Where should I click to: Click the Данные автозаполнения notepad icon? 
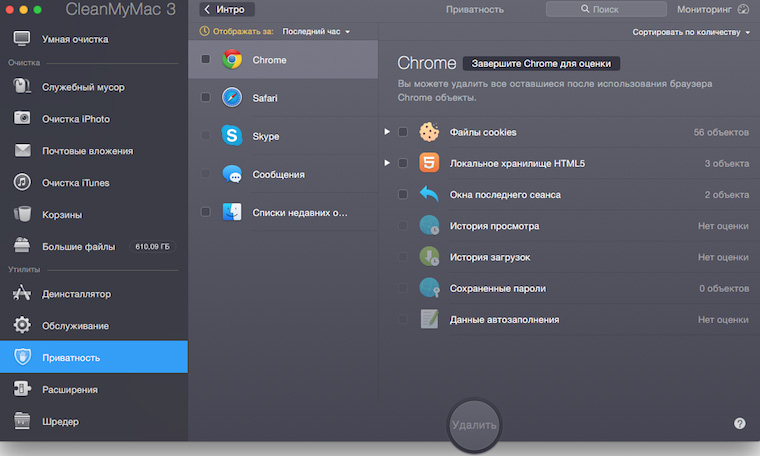(429, 319)
